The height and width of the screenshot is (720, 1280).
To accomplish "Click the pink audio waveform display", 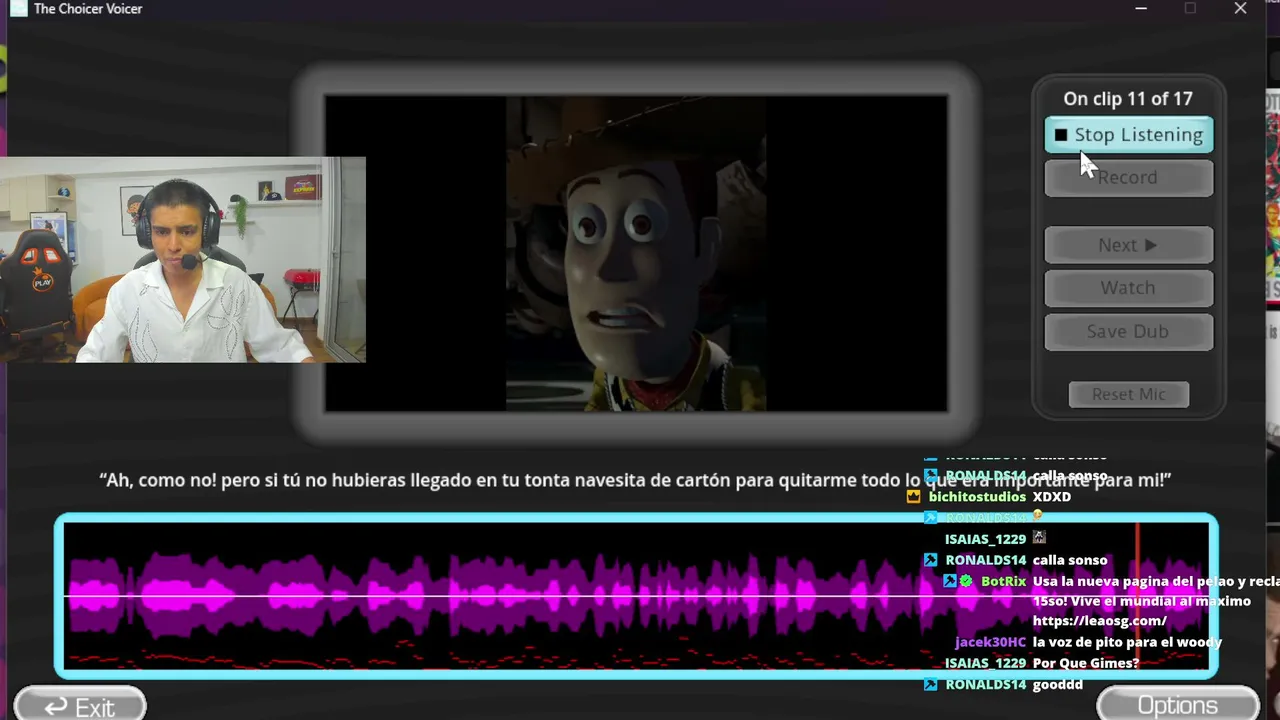I will coord(636,596).
